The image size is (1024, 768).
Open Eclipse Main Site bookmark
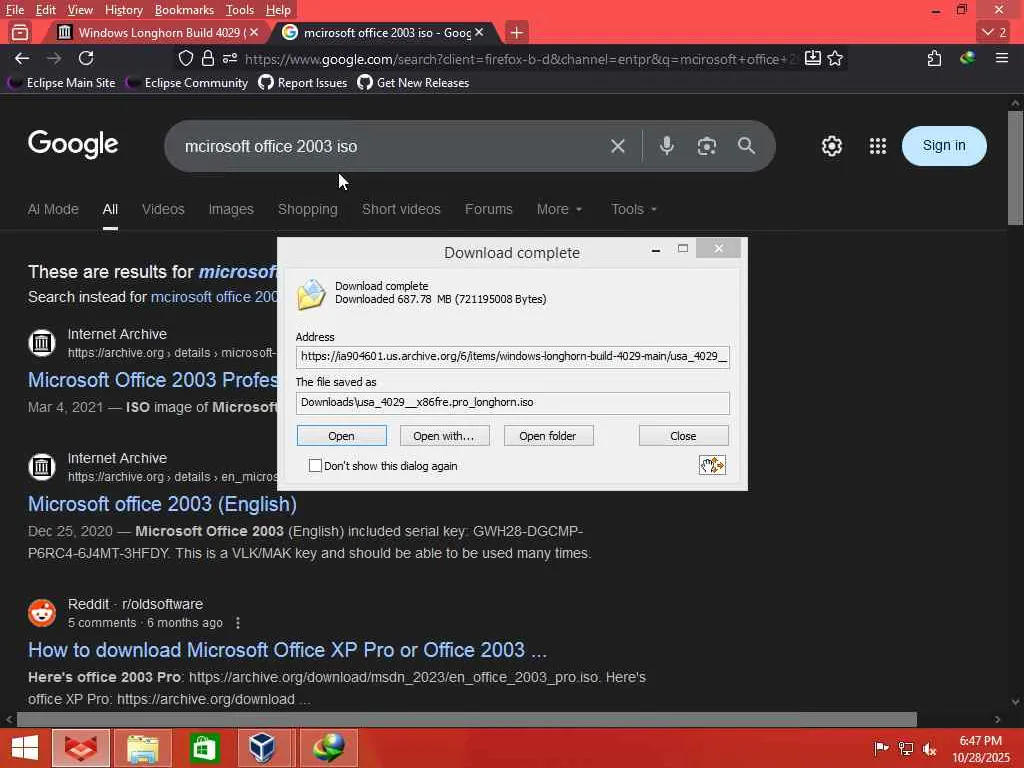pos(61,83)
